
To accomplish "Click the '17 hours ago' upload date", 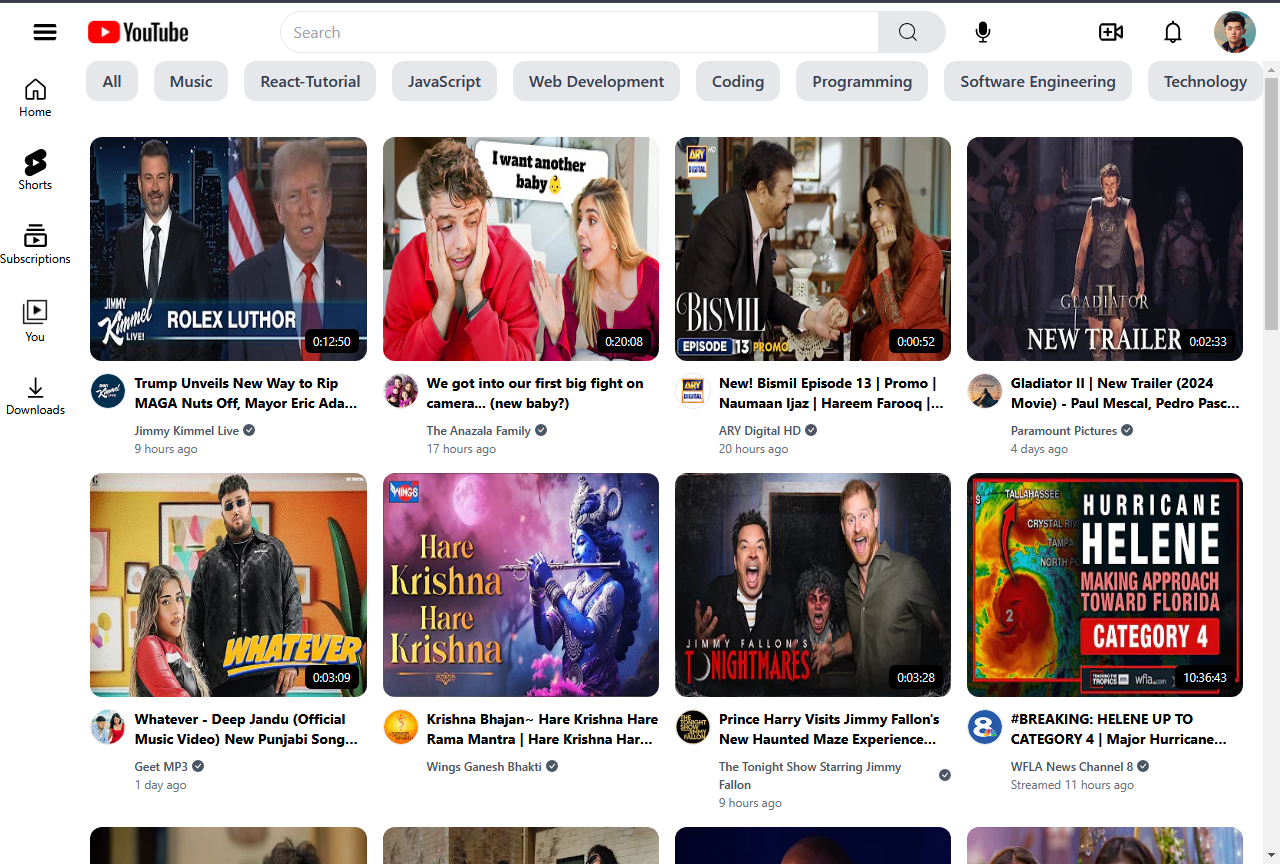I will pos(461,449).
